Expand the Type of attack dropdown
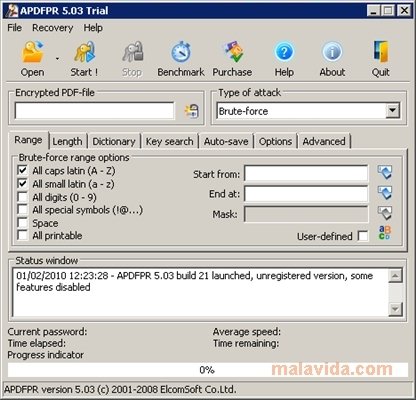The image size is (416, 400). tap(393, 111)
